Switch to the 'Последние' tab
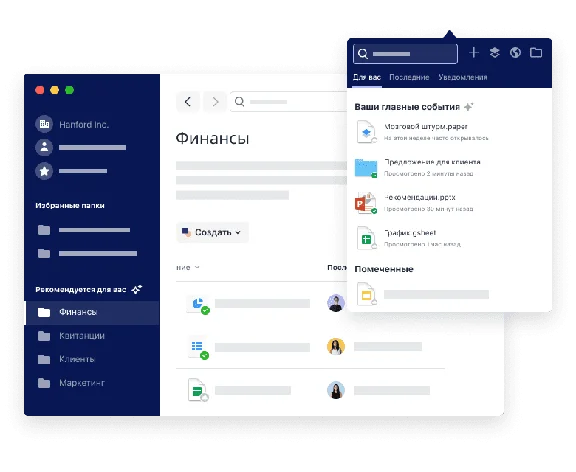Screen dimensions: 576x472 (409, 78)
